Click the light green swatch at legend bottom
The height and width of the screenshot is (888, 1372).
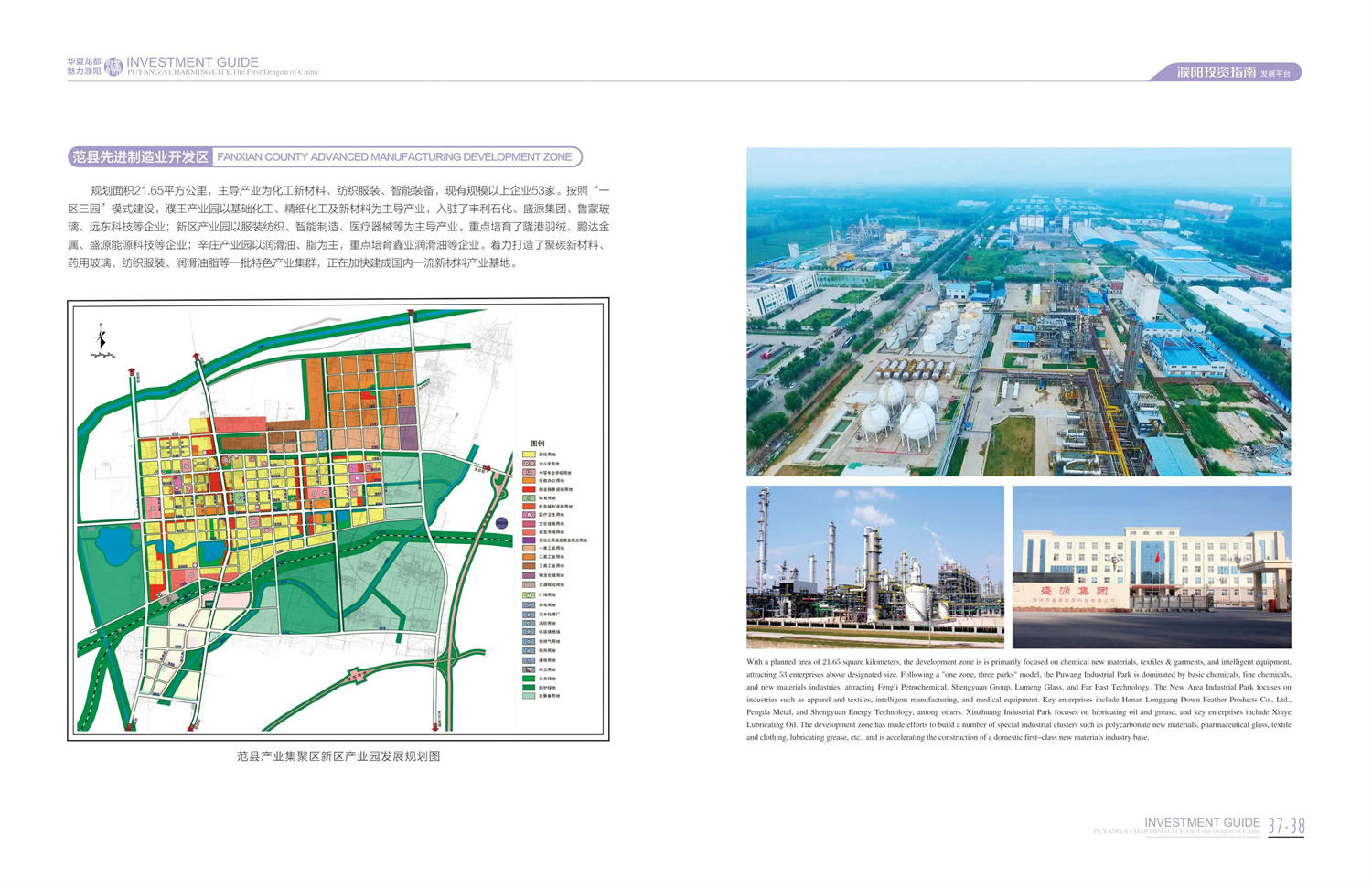(529, 696)
